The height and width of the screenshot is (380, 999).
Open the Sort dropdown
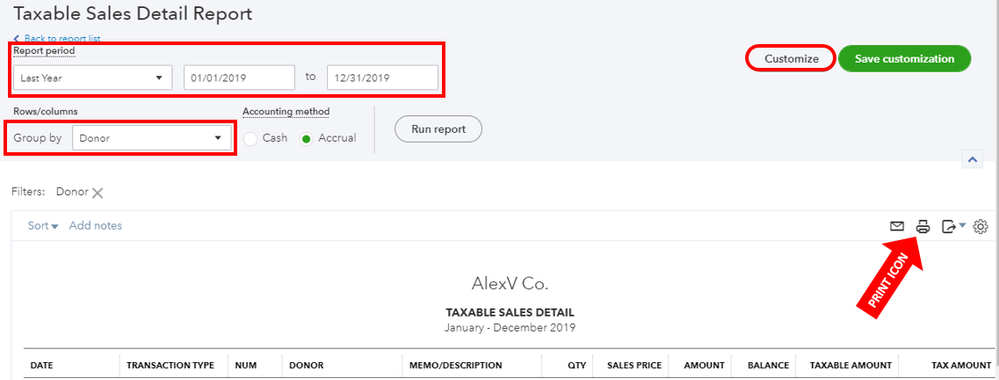[x=43, y=226]
